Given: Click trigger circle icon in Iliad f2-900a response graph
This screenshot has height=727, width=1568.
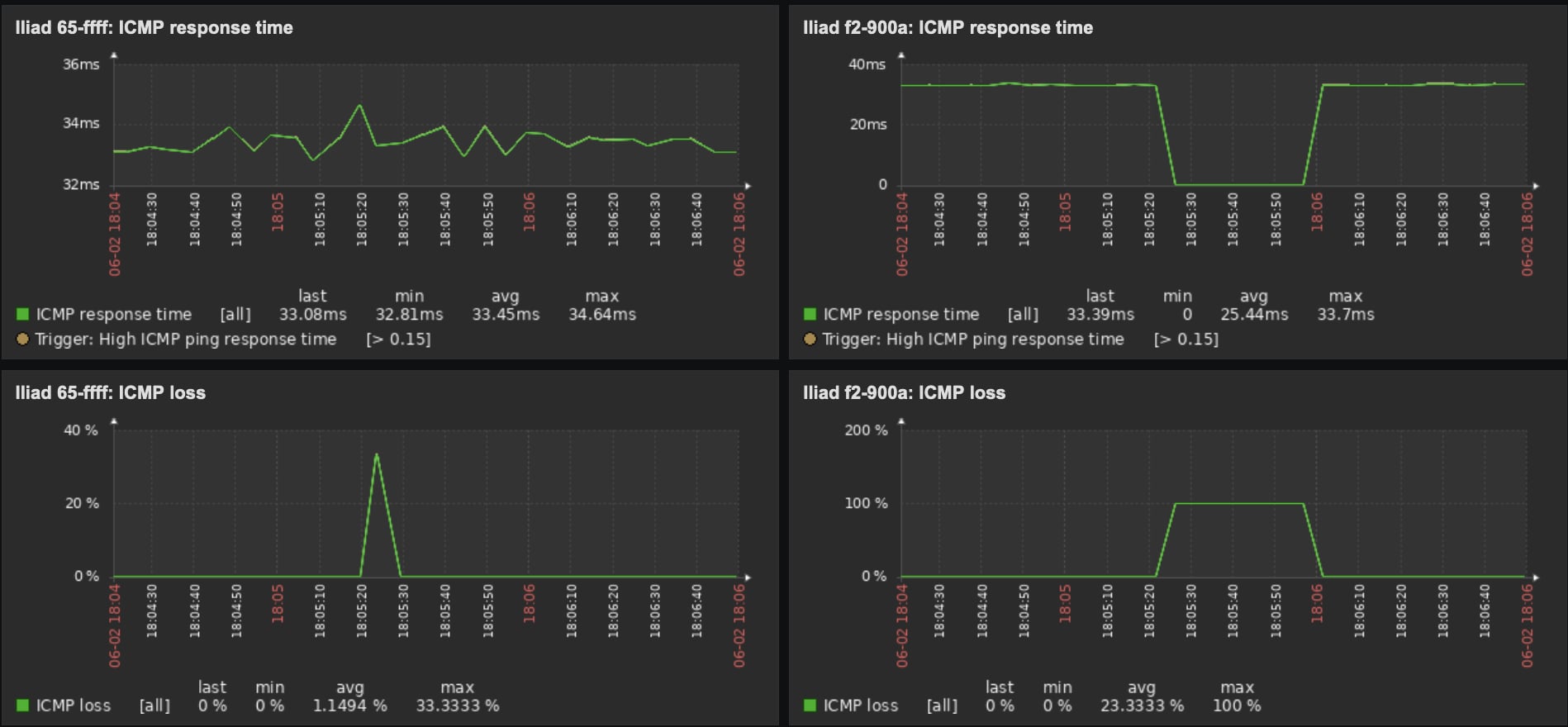Looking at the screenshot, I should point(810,339).
